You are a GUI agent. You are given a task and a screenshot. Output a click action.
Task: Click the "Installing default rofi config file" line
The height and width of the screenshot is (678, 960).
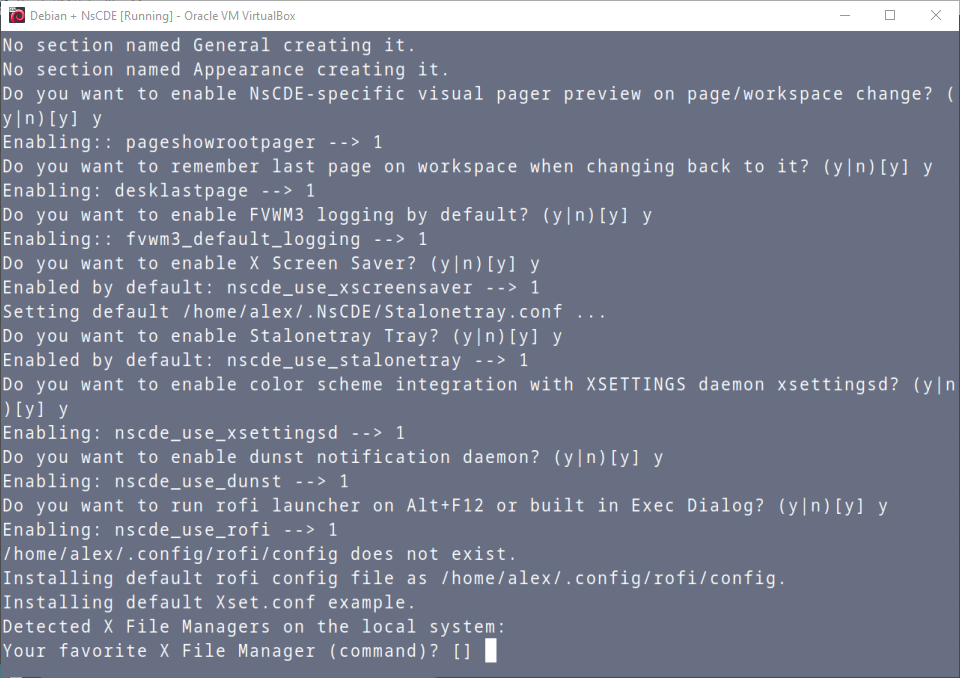coord(394,578)
